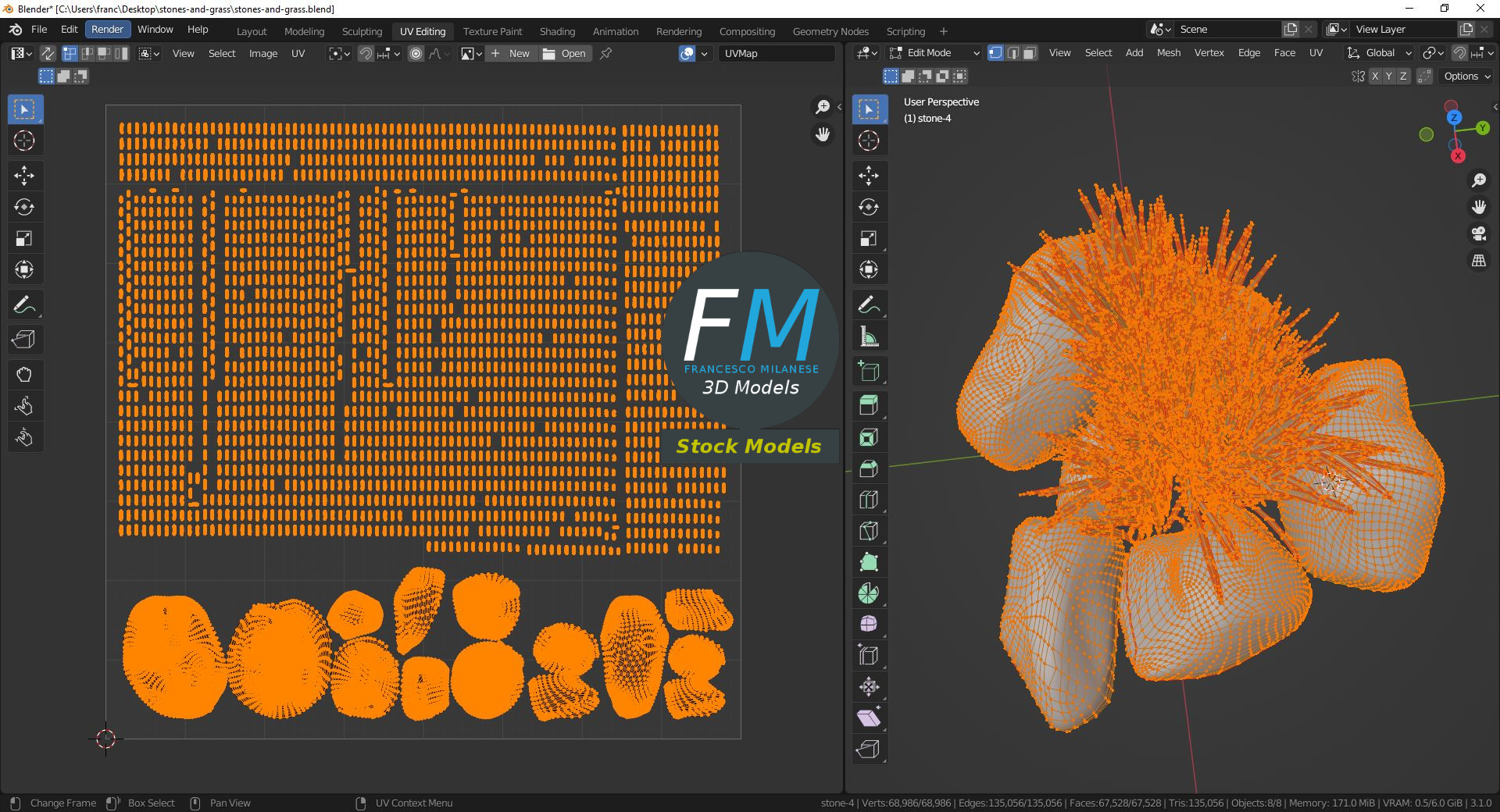Viewport: 1500px width, 812px height.
Task: Switch to the Texture Paint workspace tab
Action: (492, 31)
